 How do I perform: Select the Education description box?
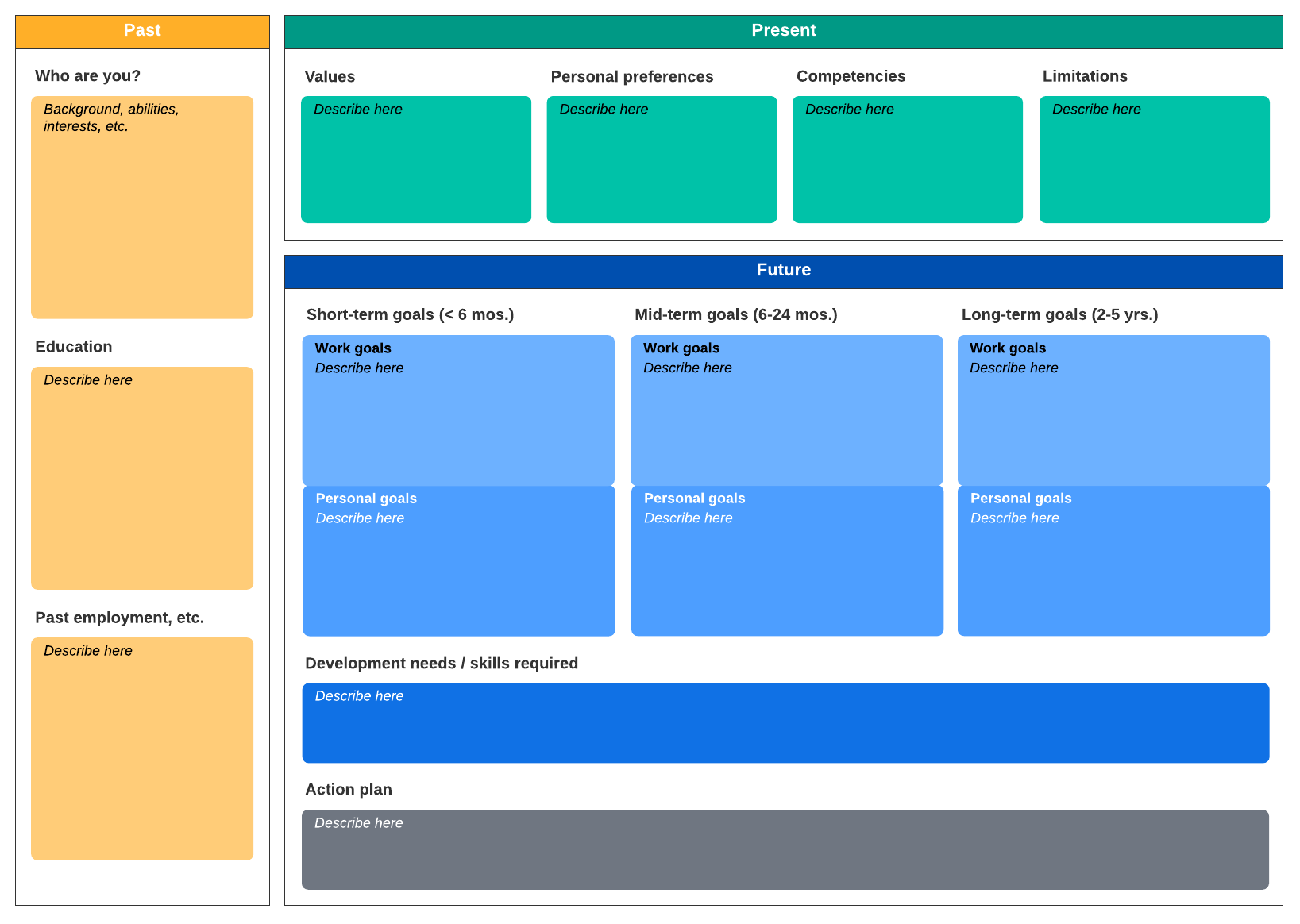coord(142,478)
